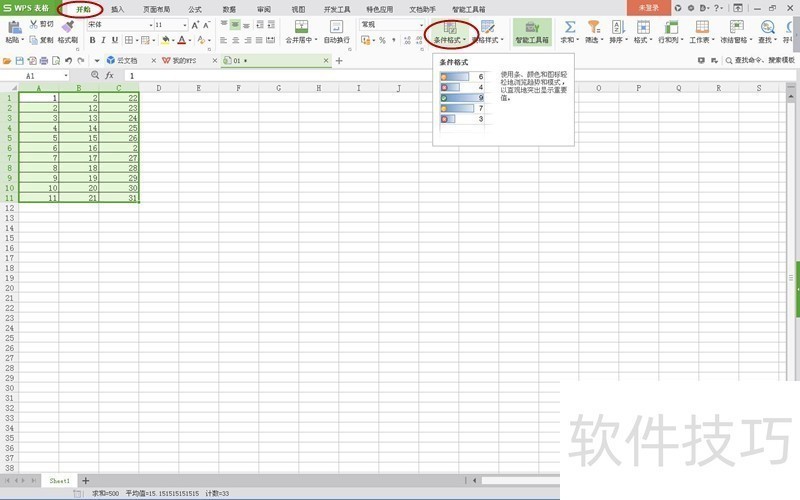Click the fill color bucket swatch
800x500 pixels.
(165, 40)
